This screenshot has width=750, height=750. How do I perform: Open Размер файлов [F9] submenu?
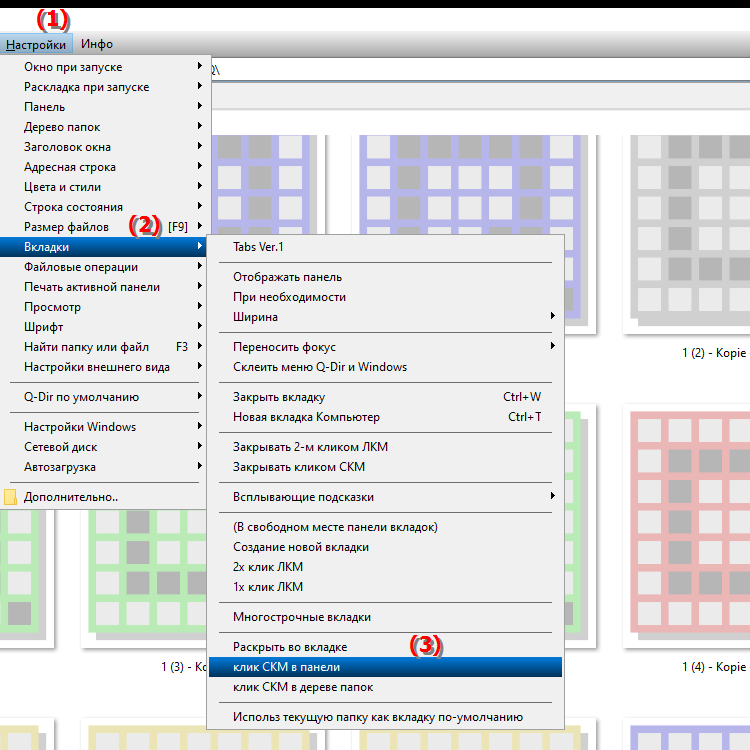click(104, 227)
